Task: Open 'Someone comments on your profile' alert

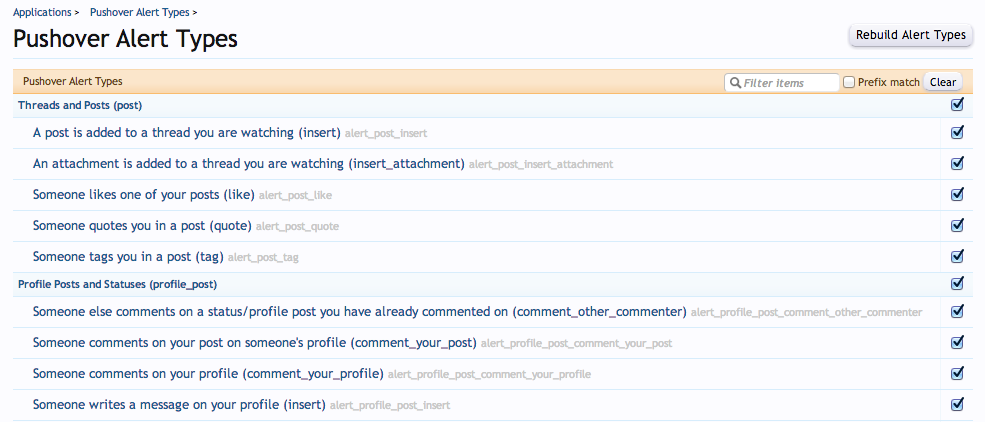Action: [x=208, y=374]
